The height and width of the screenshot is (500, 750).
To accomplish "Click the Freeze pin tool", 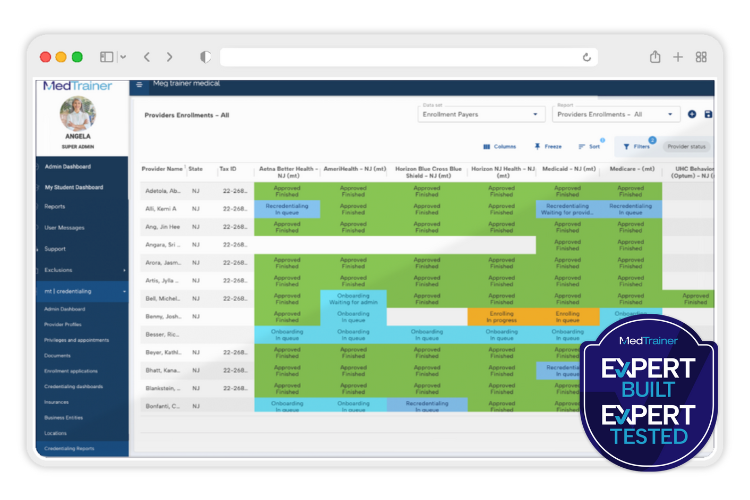I will tap(550, 146).
